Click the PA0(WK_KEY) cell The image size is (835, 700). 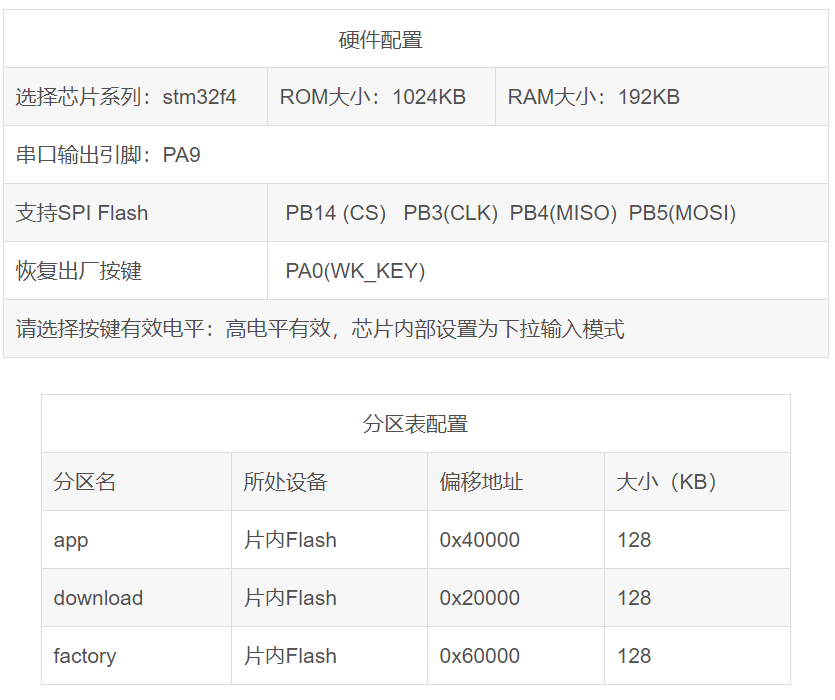(355, 271)
